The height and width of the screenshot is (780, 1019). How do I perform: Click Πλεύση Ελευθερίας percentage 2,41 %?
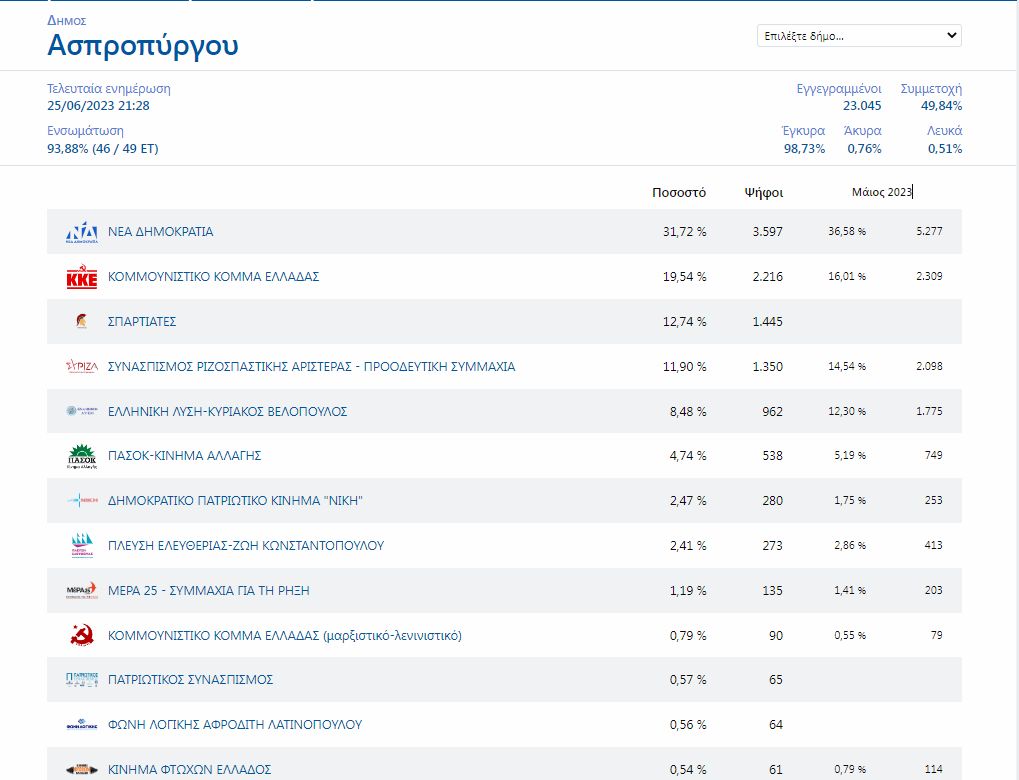688,545
